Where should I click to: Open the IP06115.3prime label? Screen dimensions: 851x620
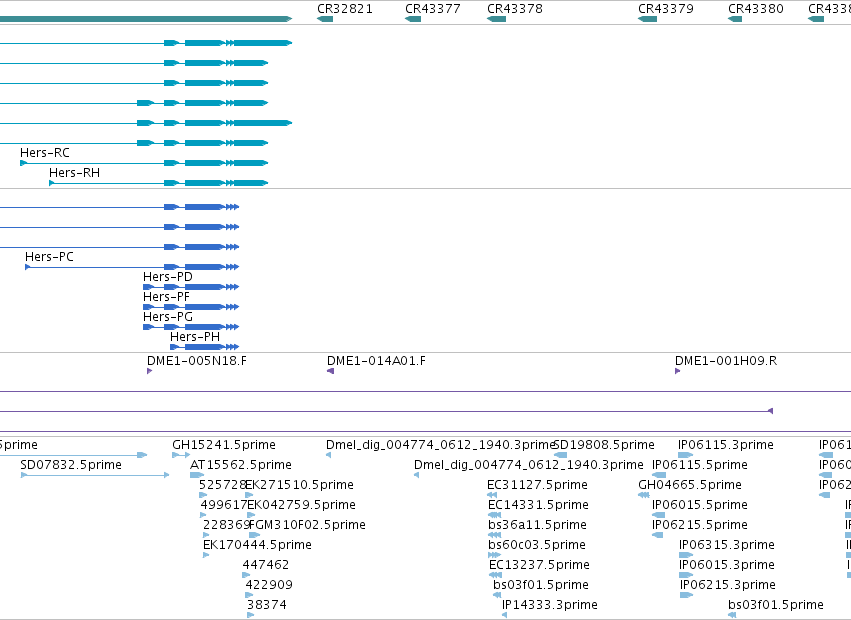click(x=726, y=445)
